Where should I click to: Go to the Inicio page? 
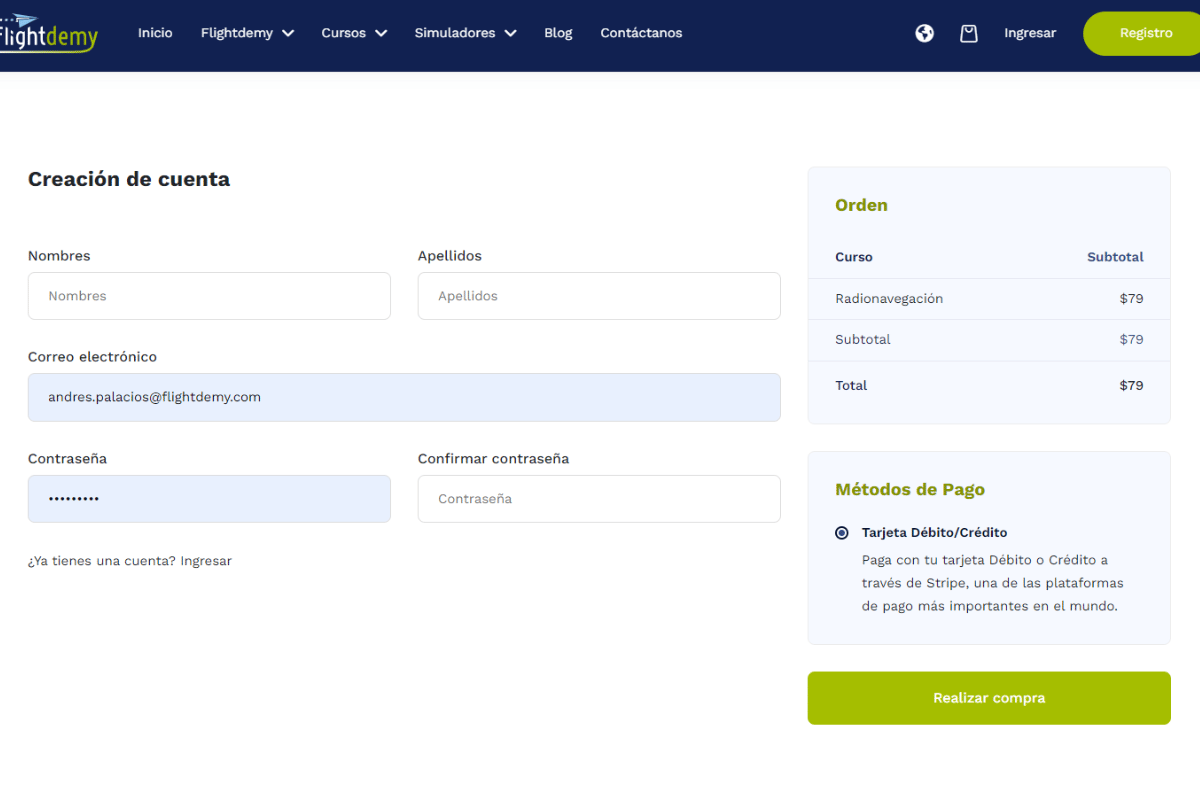click(x=155, y=33)
